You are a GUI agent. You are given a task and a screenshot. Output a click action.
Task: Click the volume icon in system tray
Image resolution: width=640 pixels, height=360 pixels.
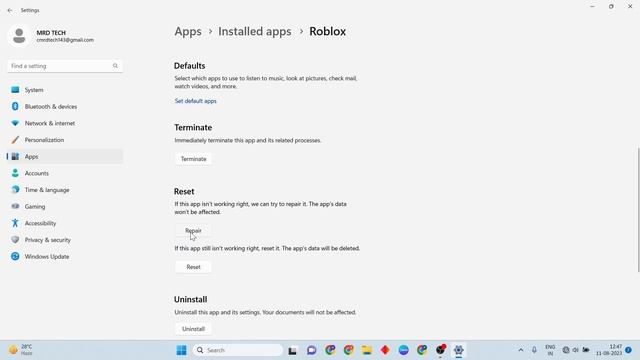[x=576, y=350]
